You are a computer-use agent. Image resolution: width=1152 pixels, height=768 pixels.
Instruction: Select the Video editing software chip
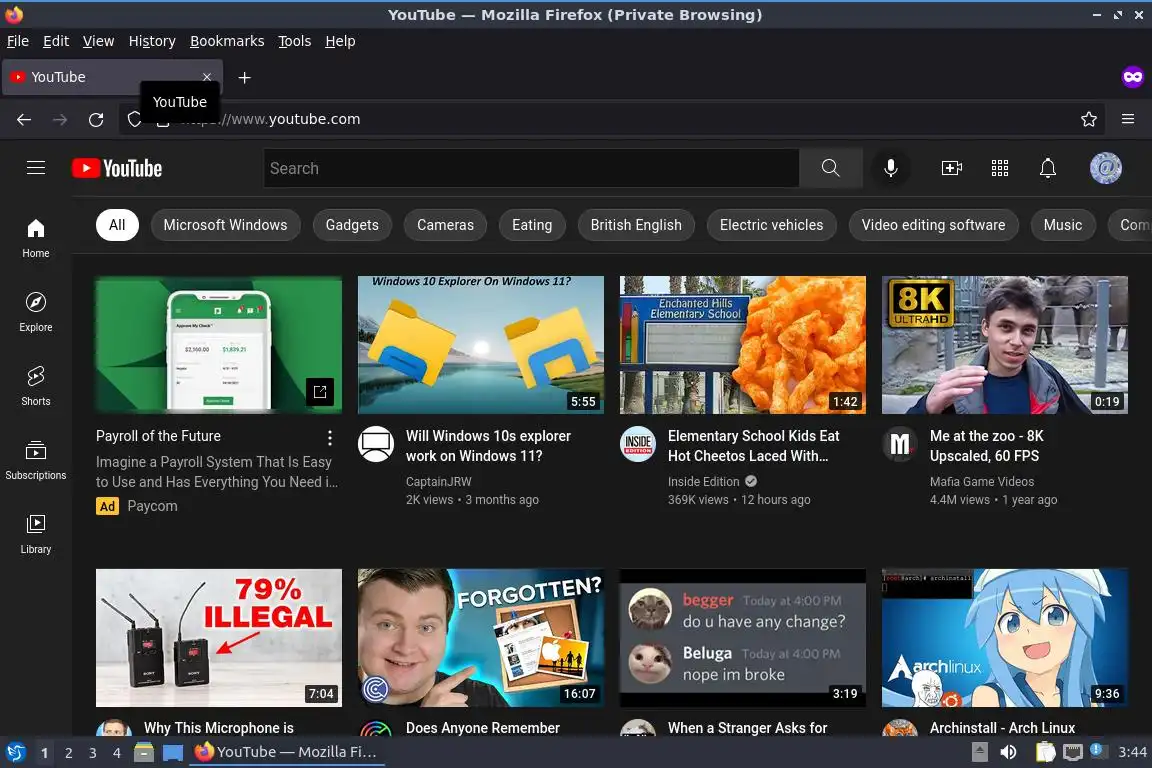click(x=933, y=225)
